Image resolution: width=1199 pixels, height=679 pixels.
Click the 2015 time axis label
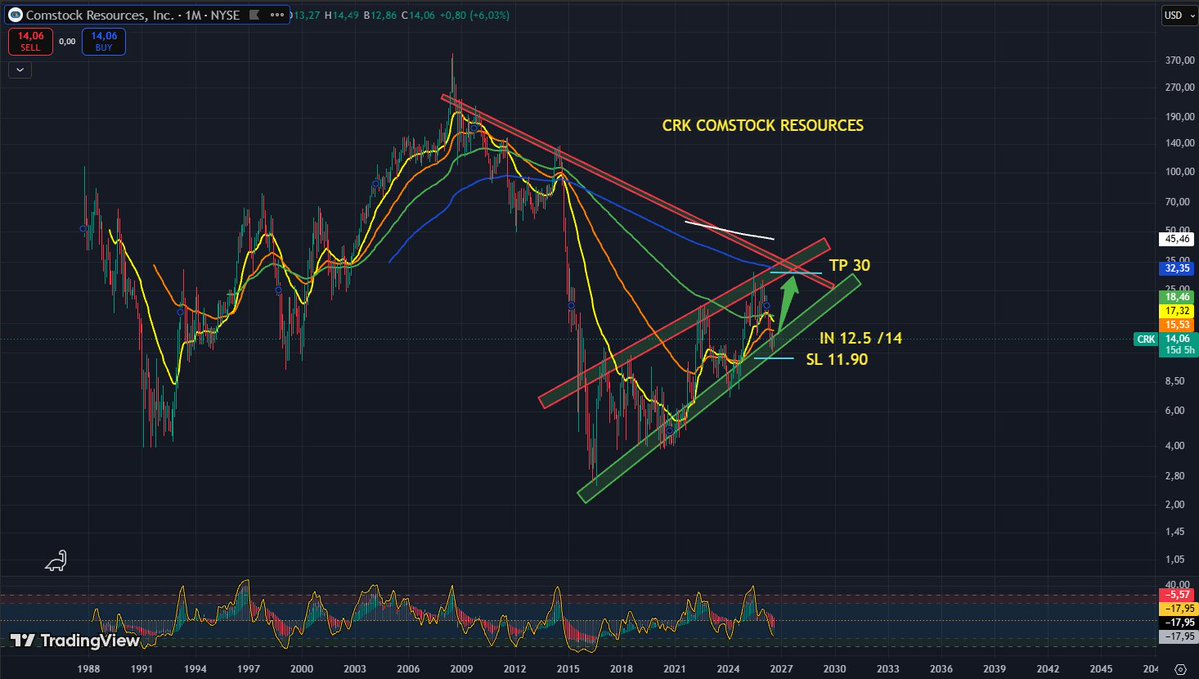568,668
